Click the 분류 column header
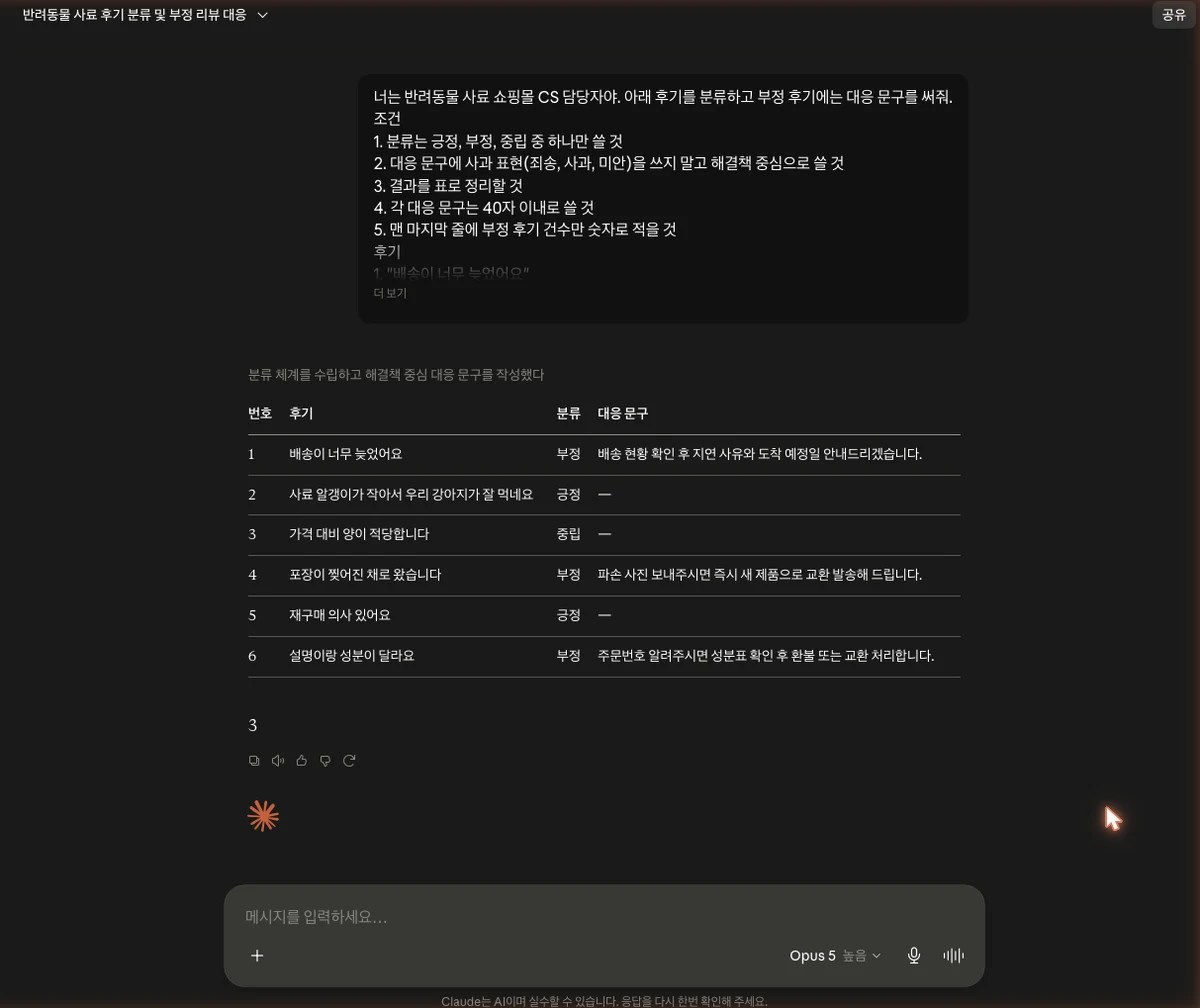Viewport: 1200px width, 1008px height. [x=569, y=414]
